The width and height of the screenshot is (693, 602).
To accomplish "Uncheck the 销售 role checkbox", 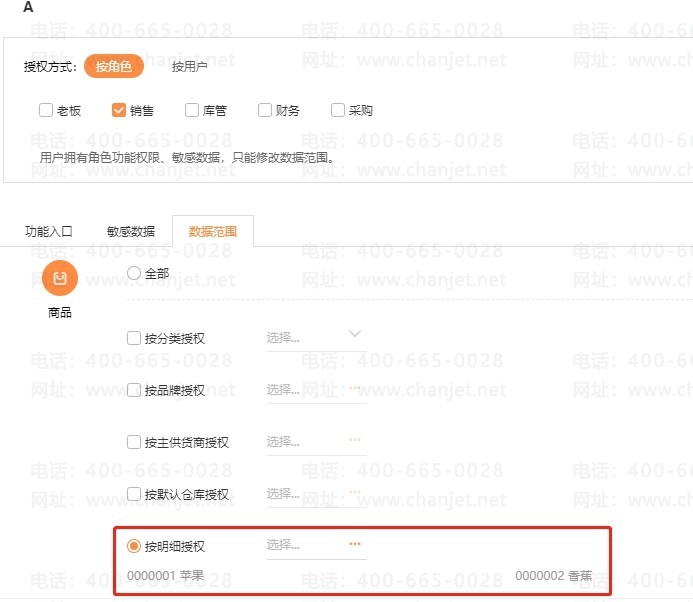I will tap(118, 110).
